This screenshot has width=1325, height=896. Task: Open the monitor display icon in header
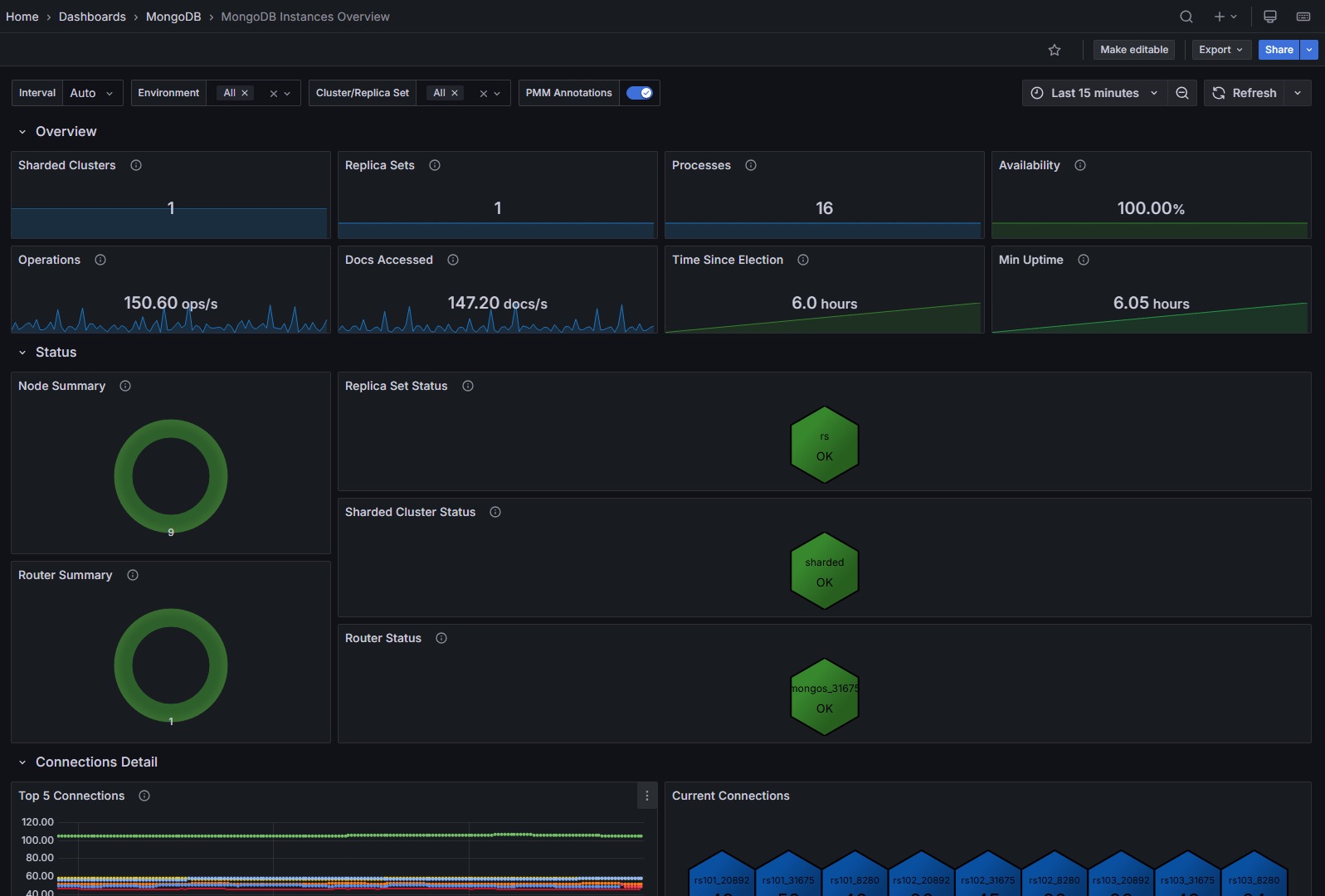coord(1270,17)
